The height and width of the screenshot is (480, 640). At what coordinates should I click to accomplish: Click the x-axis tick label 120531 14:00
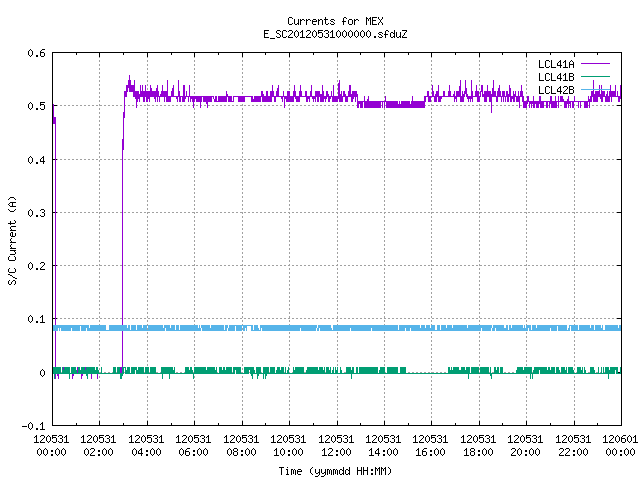point(383,446)
